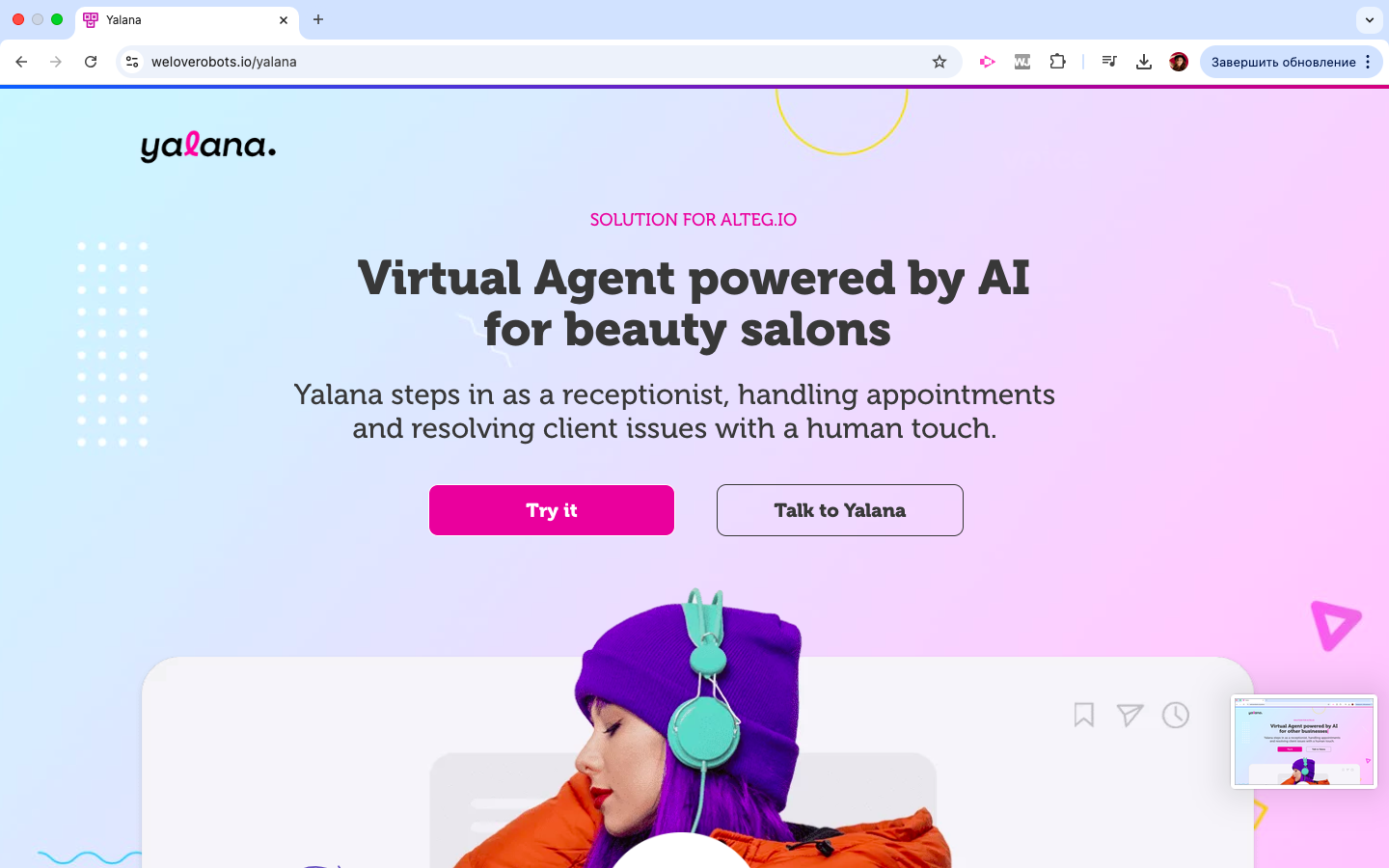The height and width of the screenshot is (868, 1389).
Task: Click the clock icon in the mockup card
Action: coord(1176,715)
